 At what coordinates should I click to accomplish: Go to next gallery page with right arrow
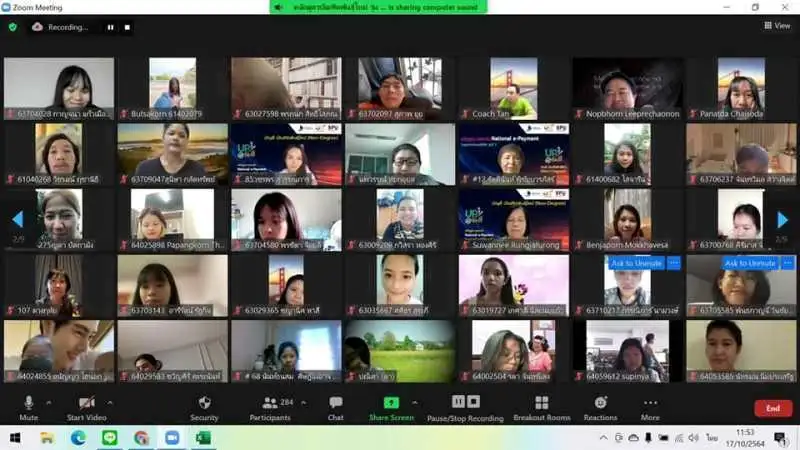pyautogui.click(x=781, y=219)
